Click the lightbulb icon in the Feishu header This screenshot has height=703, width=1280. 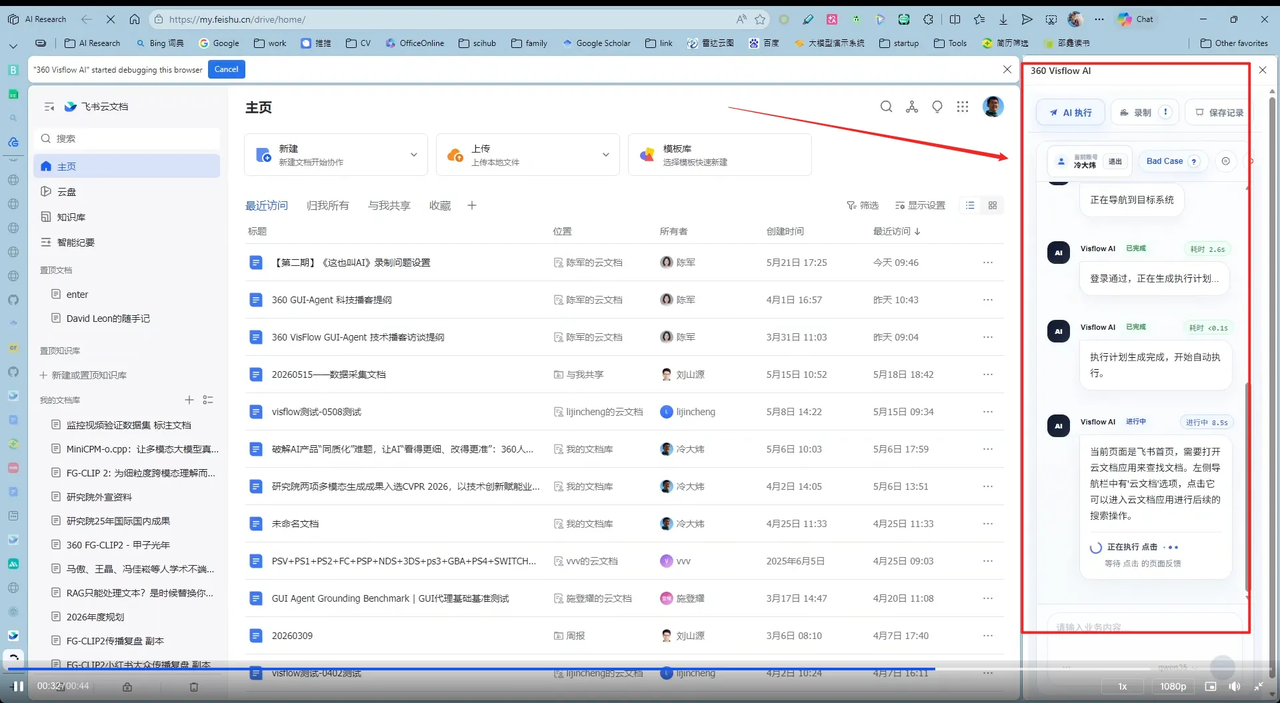(937, 107)
